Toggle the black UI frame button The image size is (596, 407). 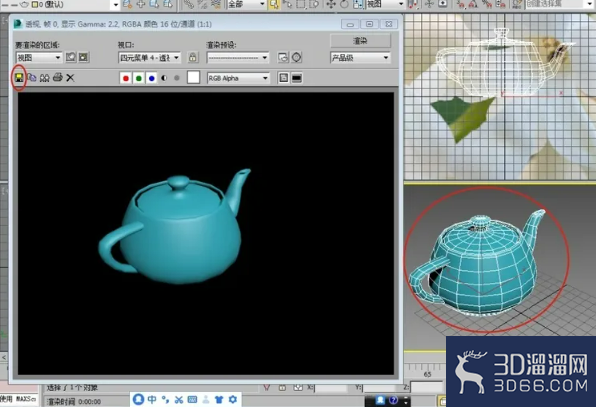coord(296,78)
